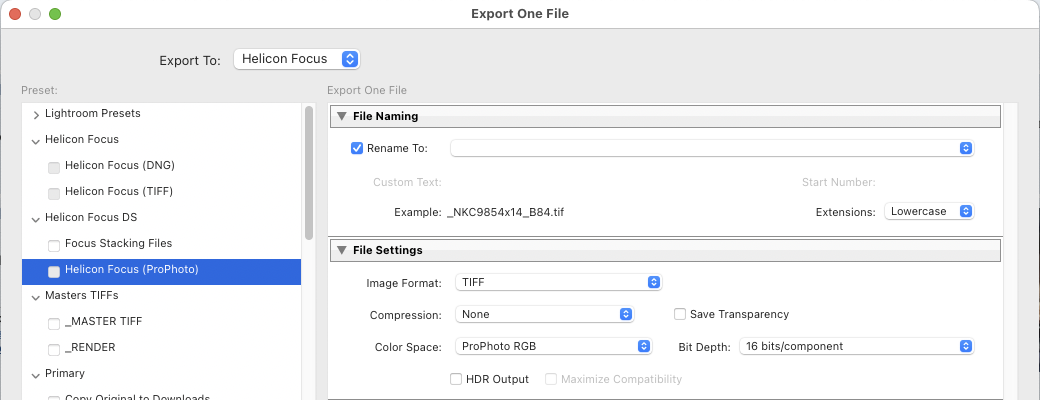Select the _MASTER TIFF preset

tap(103, 321)
